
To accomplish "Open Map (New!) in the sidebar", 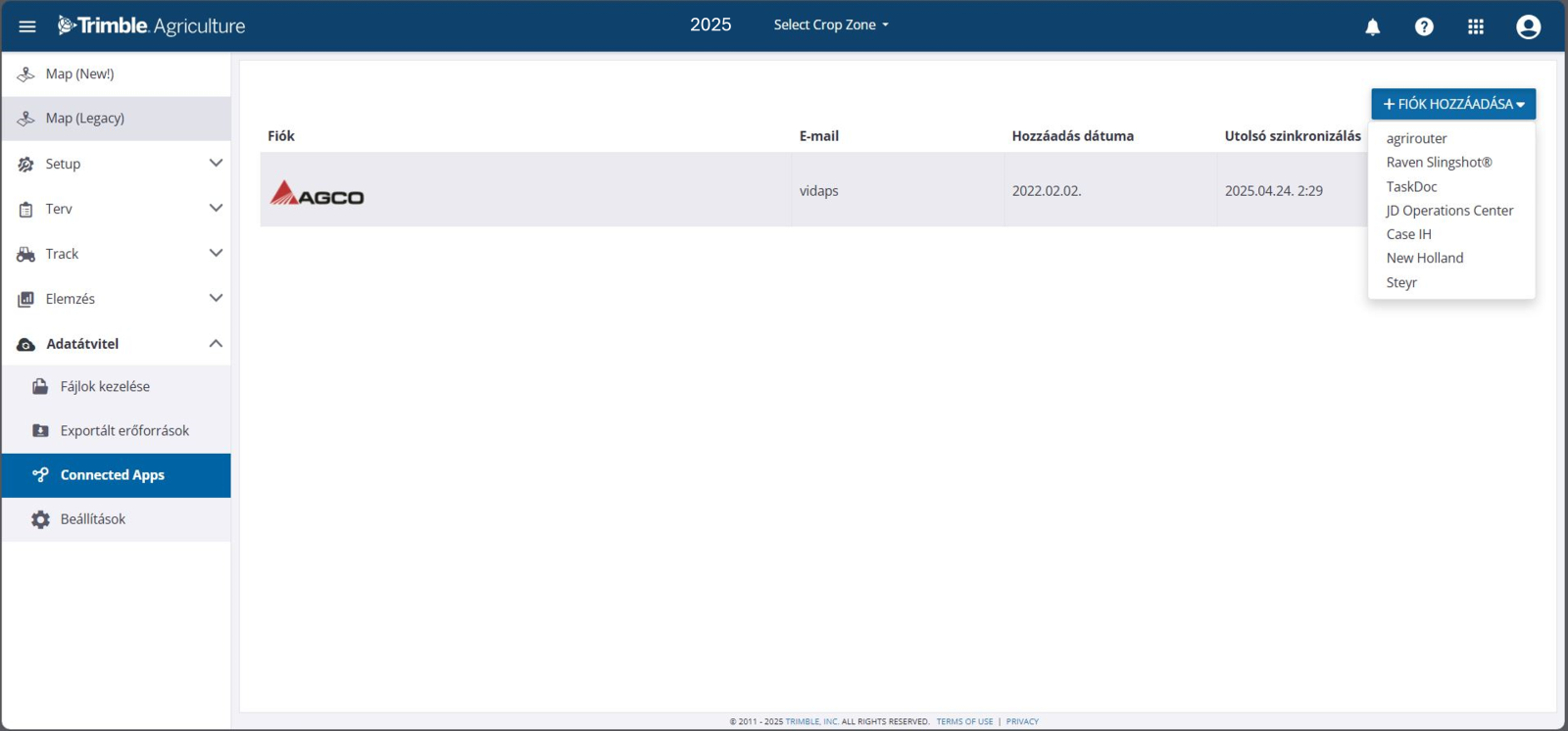I will point(117,74).
